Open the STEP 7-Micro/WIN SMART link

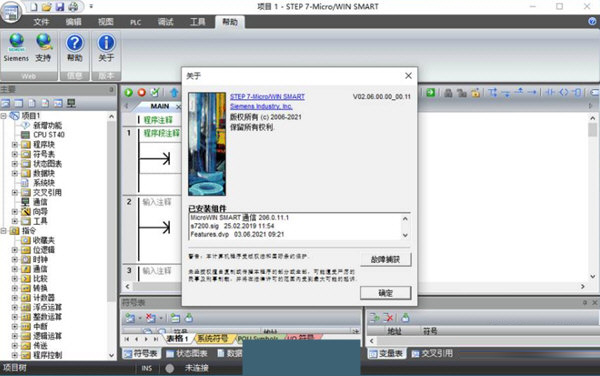(x=267, y=96)
